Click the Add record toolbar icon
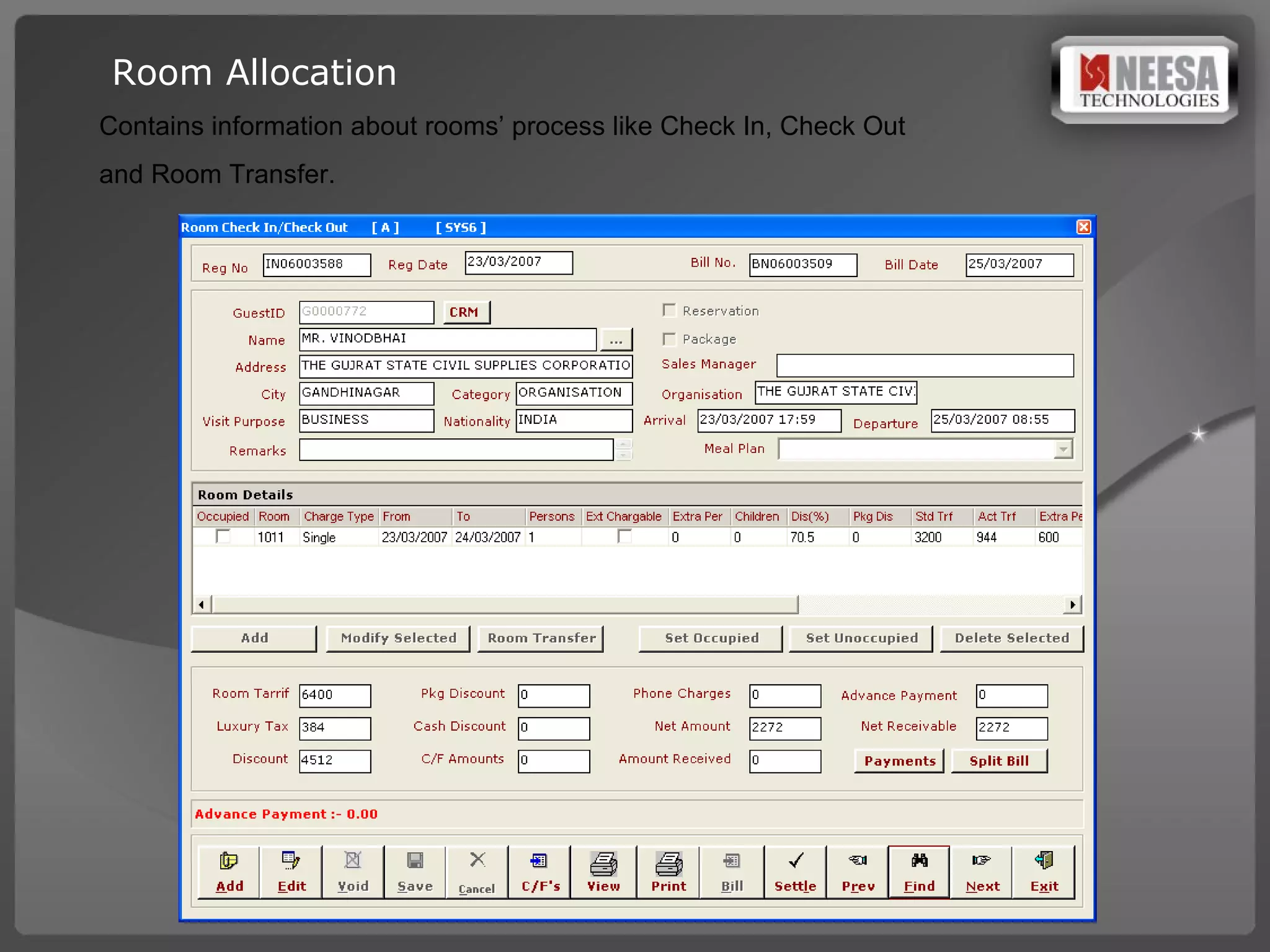The width and height of the screenshot is (1270, 952). [229, 871]
